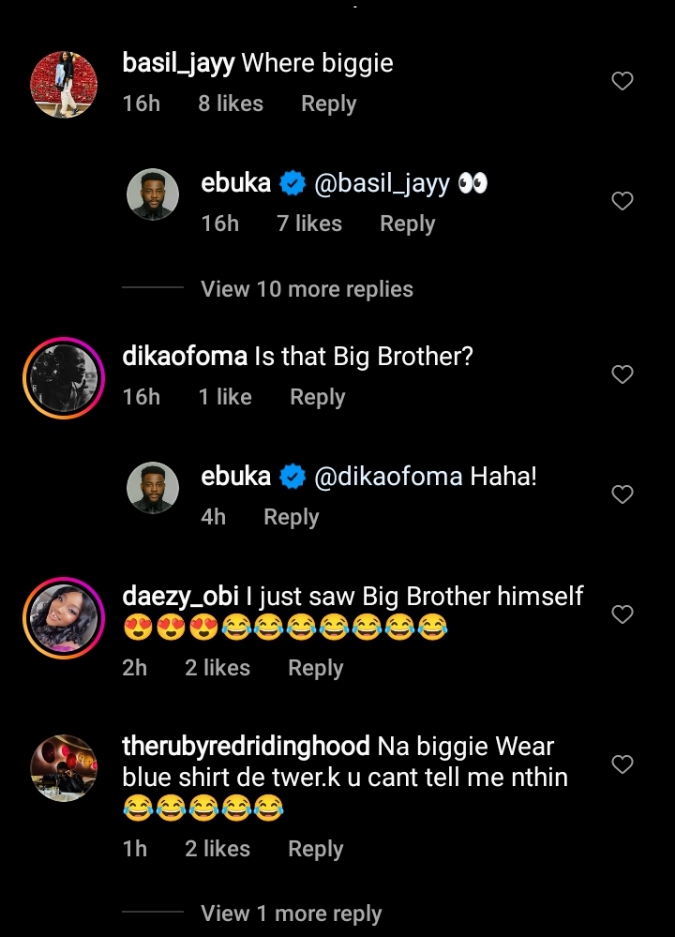
Task: Open basil_jayy's profile picture
Action: (65, 84)
